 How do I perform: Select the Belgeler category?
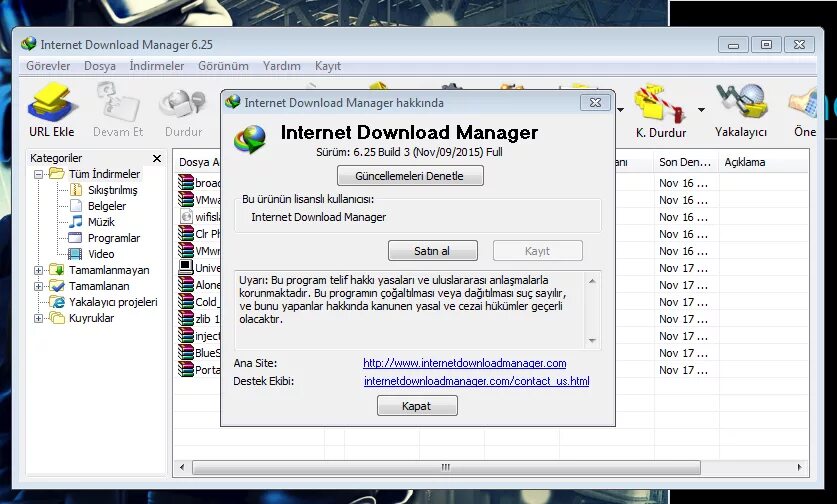tap(107, 206)
